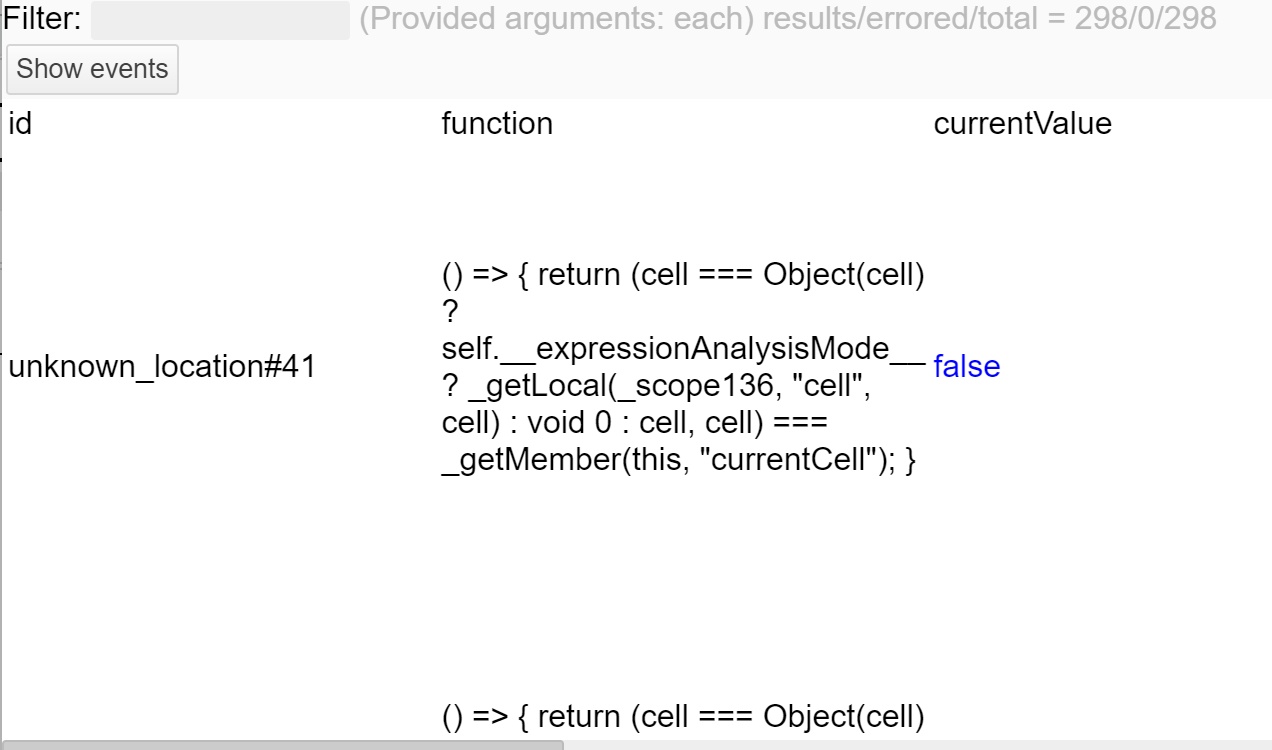
Task: Select the currentValue column header
Action: point(1022,124)
